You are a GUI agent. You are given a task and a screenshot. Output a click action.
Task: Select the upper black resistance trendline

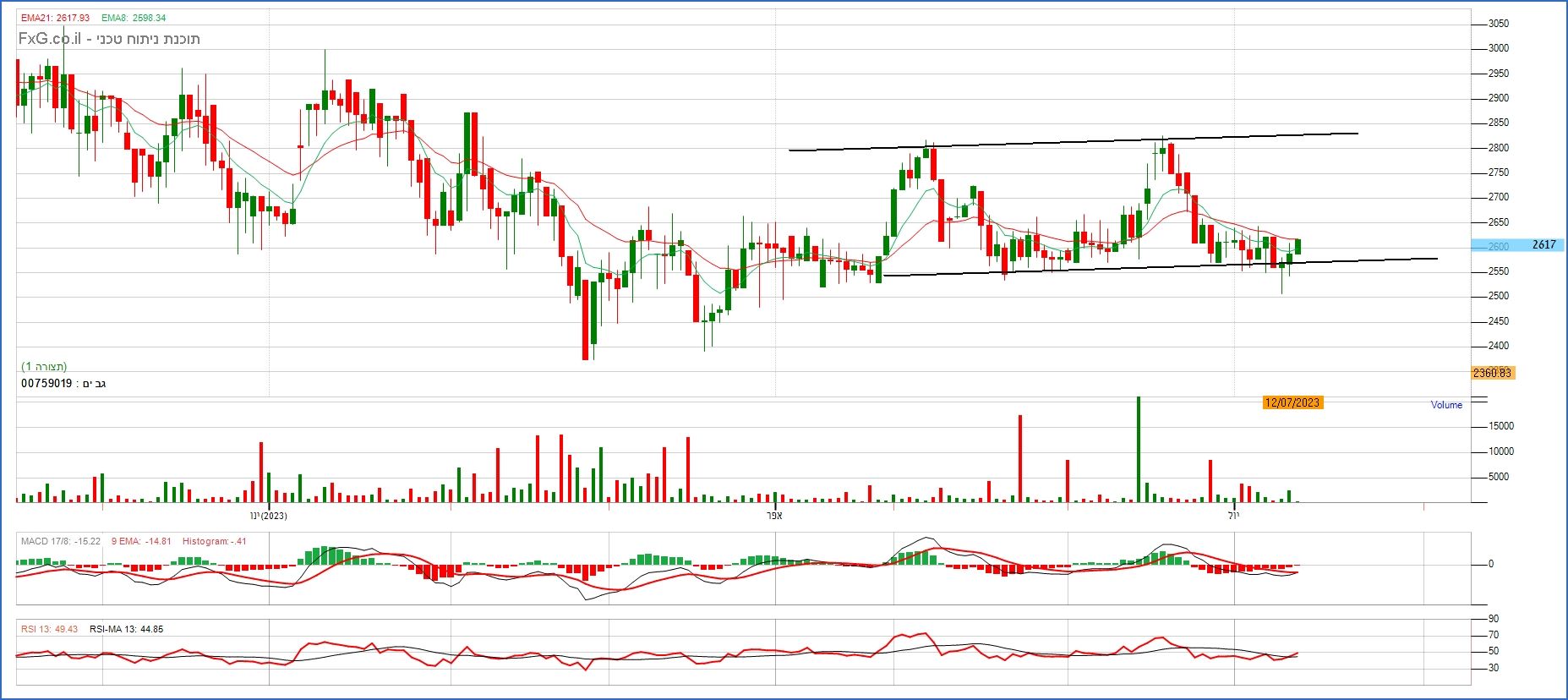tap(1074, 141)
